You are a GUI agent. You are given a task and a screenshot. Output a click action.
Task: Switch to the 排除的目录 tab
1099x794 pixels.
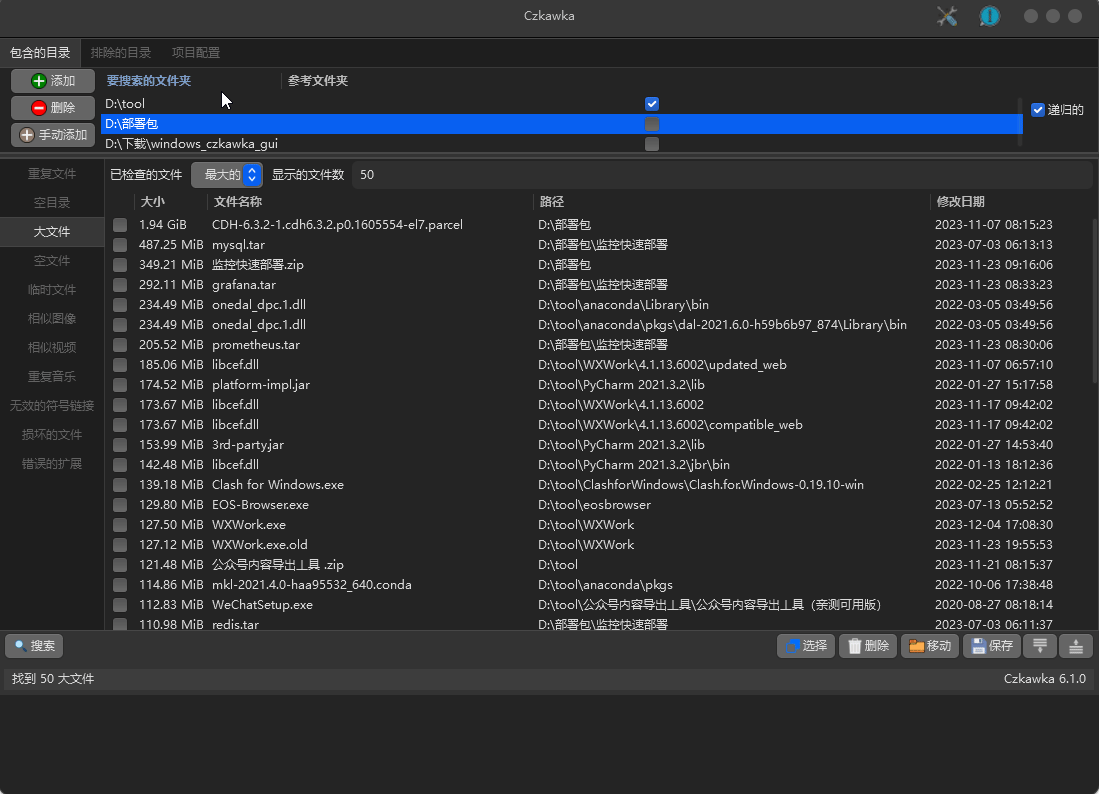pyautogui.click(x=121, y=53)
